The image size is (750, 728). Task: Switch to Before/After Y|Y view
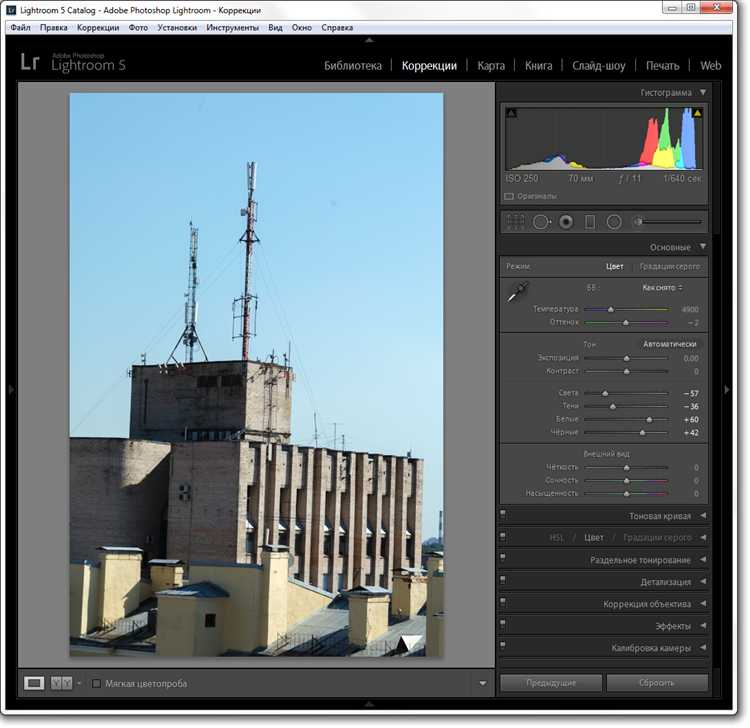tap(61, 684)
